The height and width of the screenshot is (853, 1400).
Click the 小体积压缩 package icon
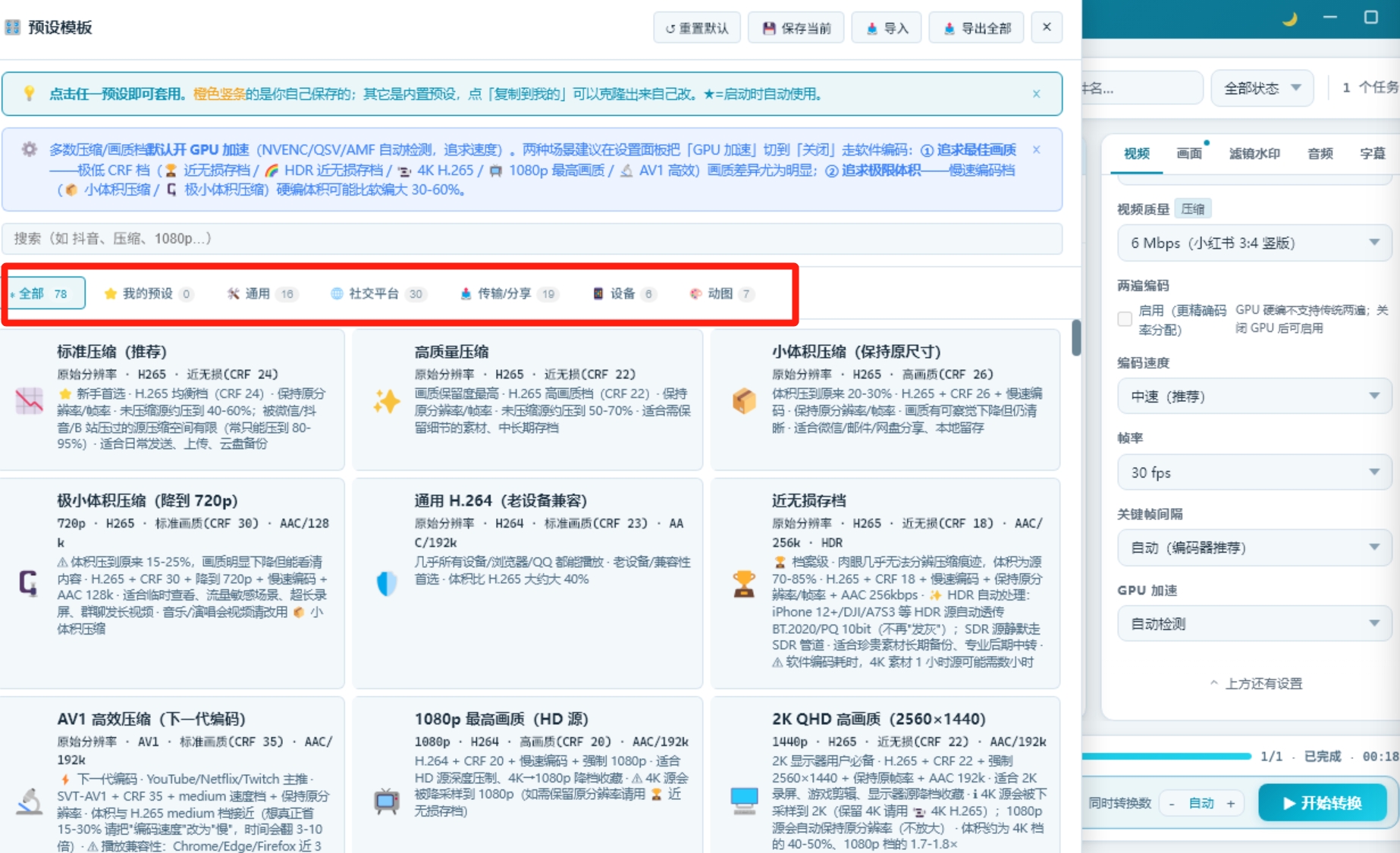point(744,400)
